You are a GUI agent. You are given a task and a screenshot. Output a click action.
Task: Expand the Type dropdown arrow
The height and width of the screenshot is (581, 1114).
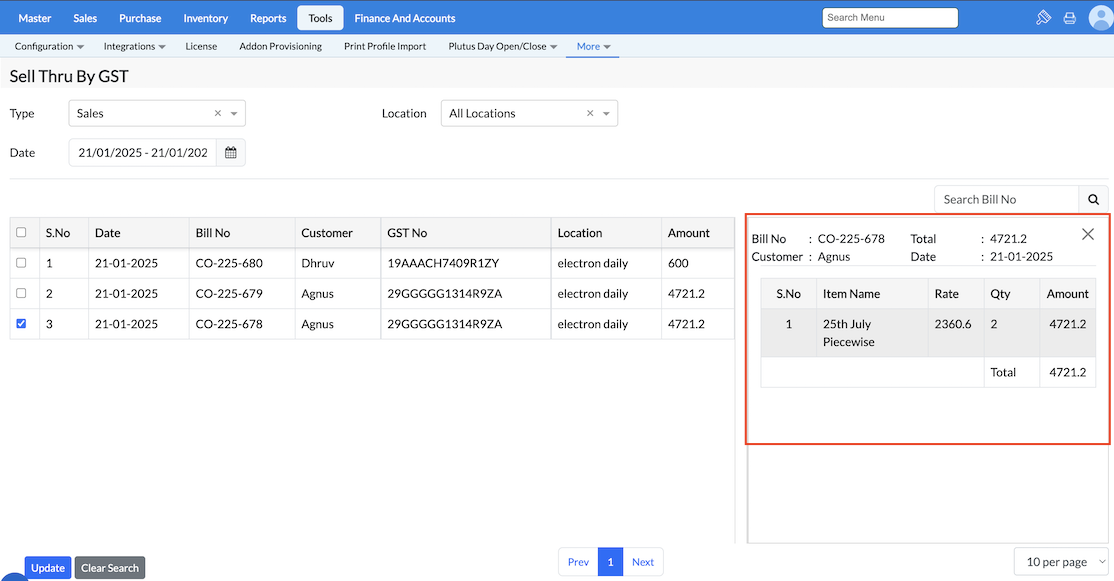(234, 114)
